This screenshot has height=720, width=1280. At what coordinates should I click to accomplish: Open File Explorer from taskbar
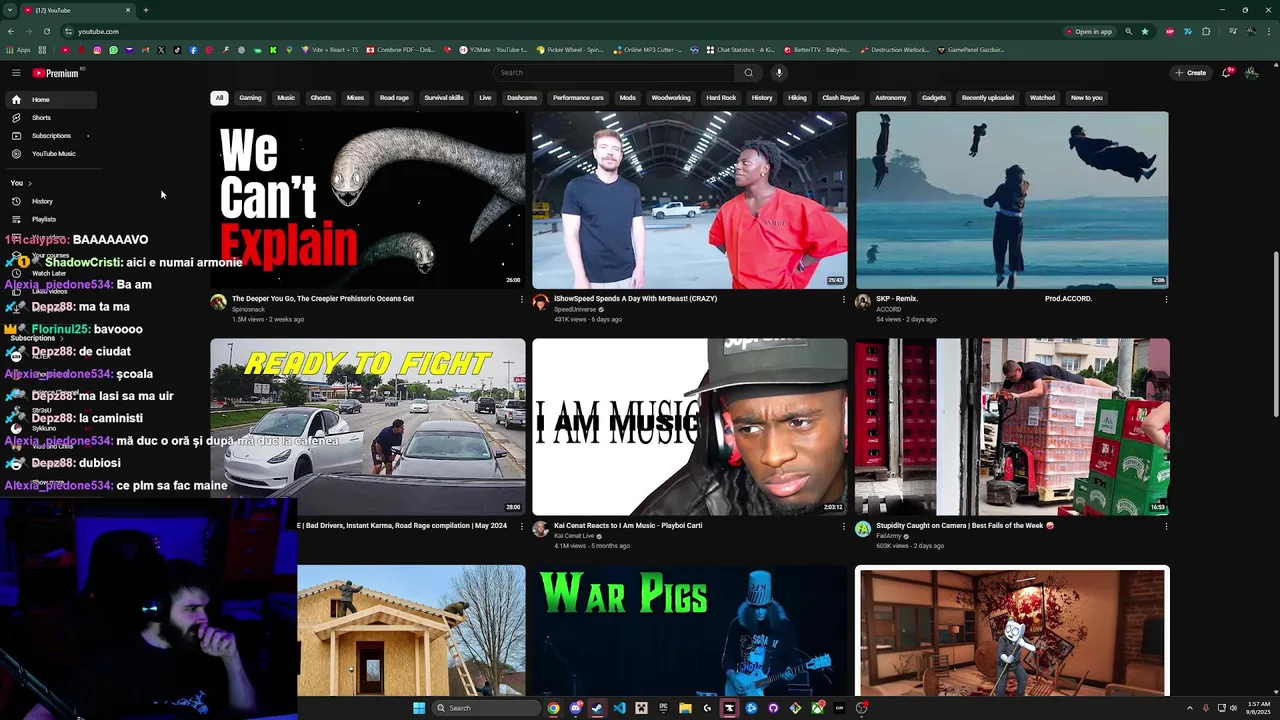coord(685,708)
